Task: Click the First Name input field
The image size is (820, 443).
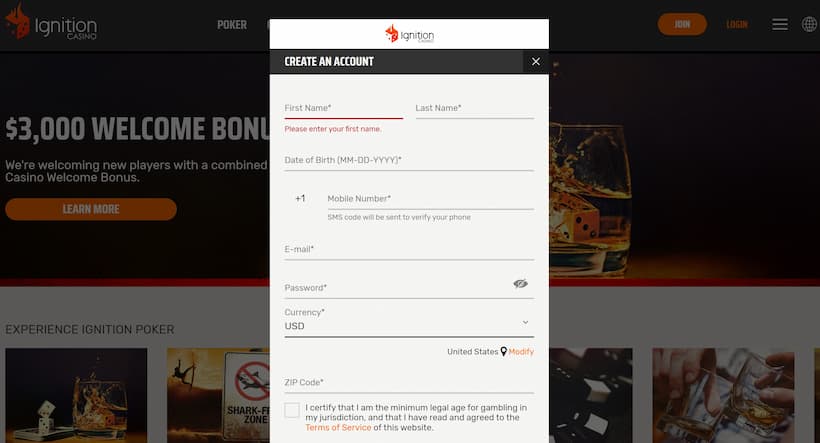Action: tap(344, 108)
